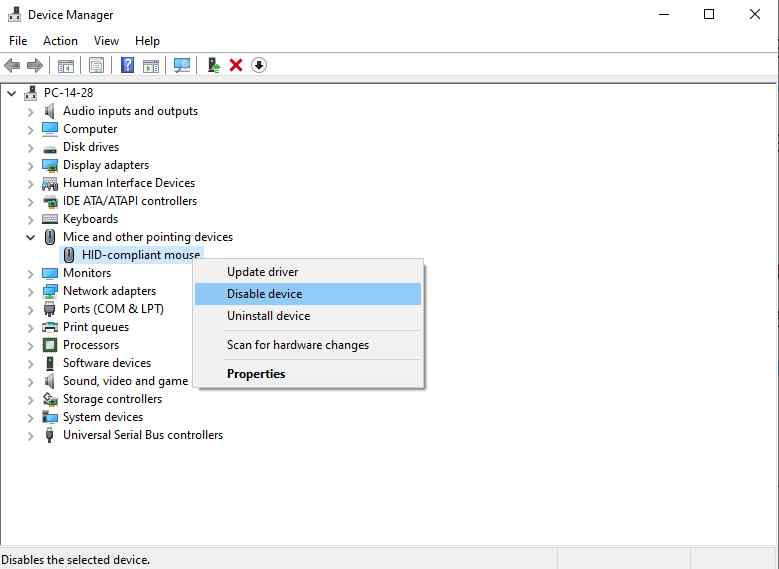Select the Computer row label
Viewport: 779px width, 569px height.
pyautogui.click(x=90, y=129)
